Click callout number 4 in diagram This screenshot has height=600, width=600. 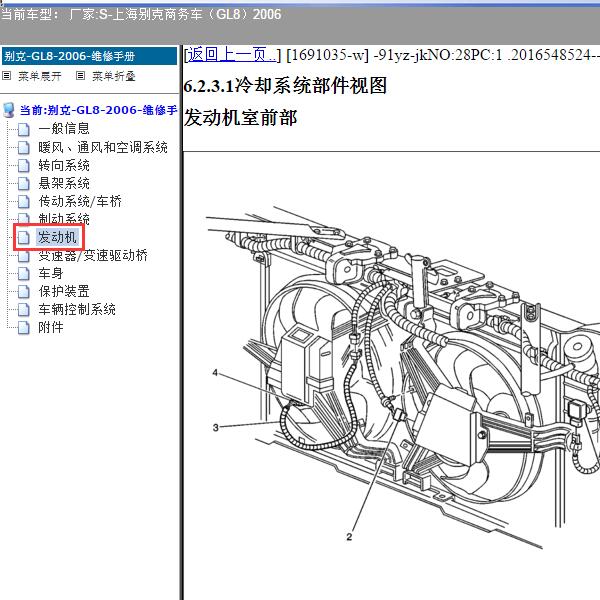tap(215, 372)
